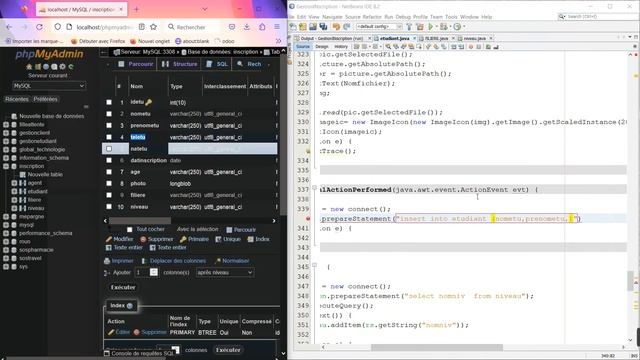Click Clean and Build Project icon
640x360 pixels.
click(420, 27)
